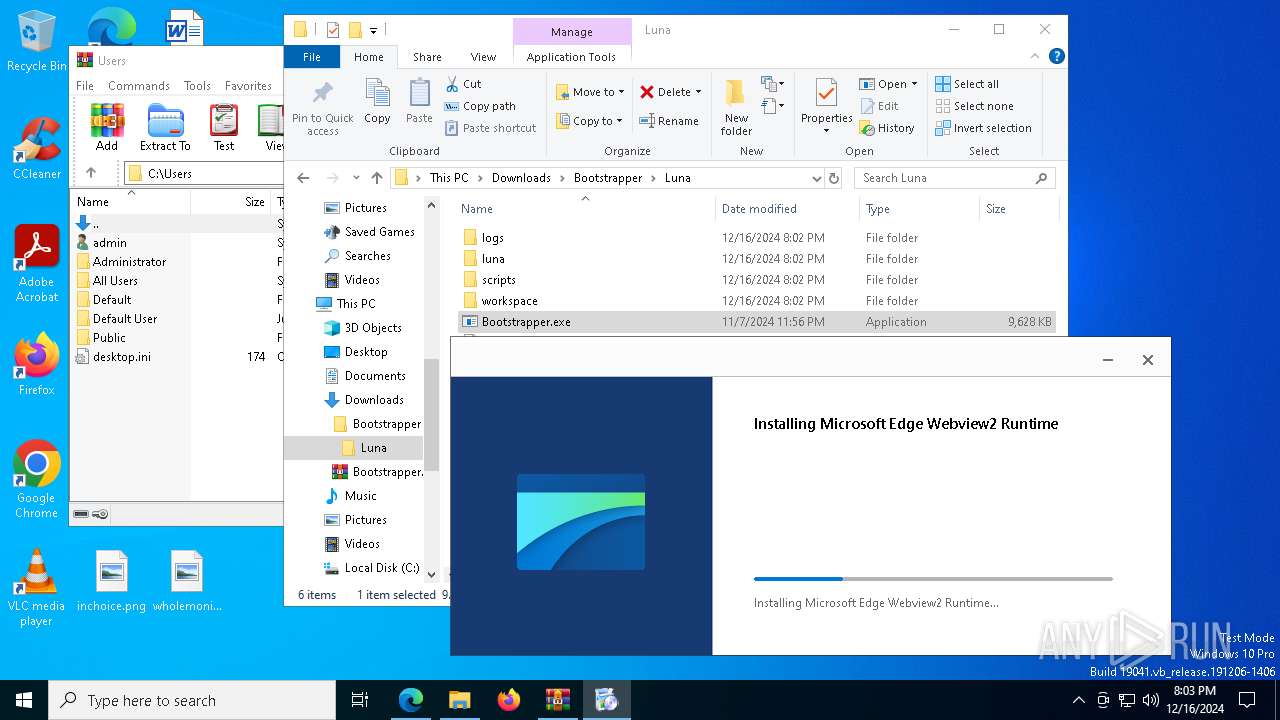Click the WinRAR C:\Users path field
The width and height of the screenshot is (1280, 720).
(x=204, y=173)
